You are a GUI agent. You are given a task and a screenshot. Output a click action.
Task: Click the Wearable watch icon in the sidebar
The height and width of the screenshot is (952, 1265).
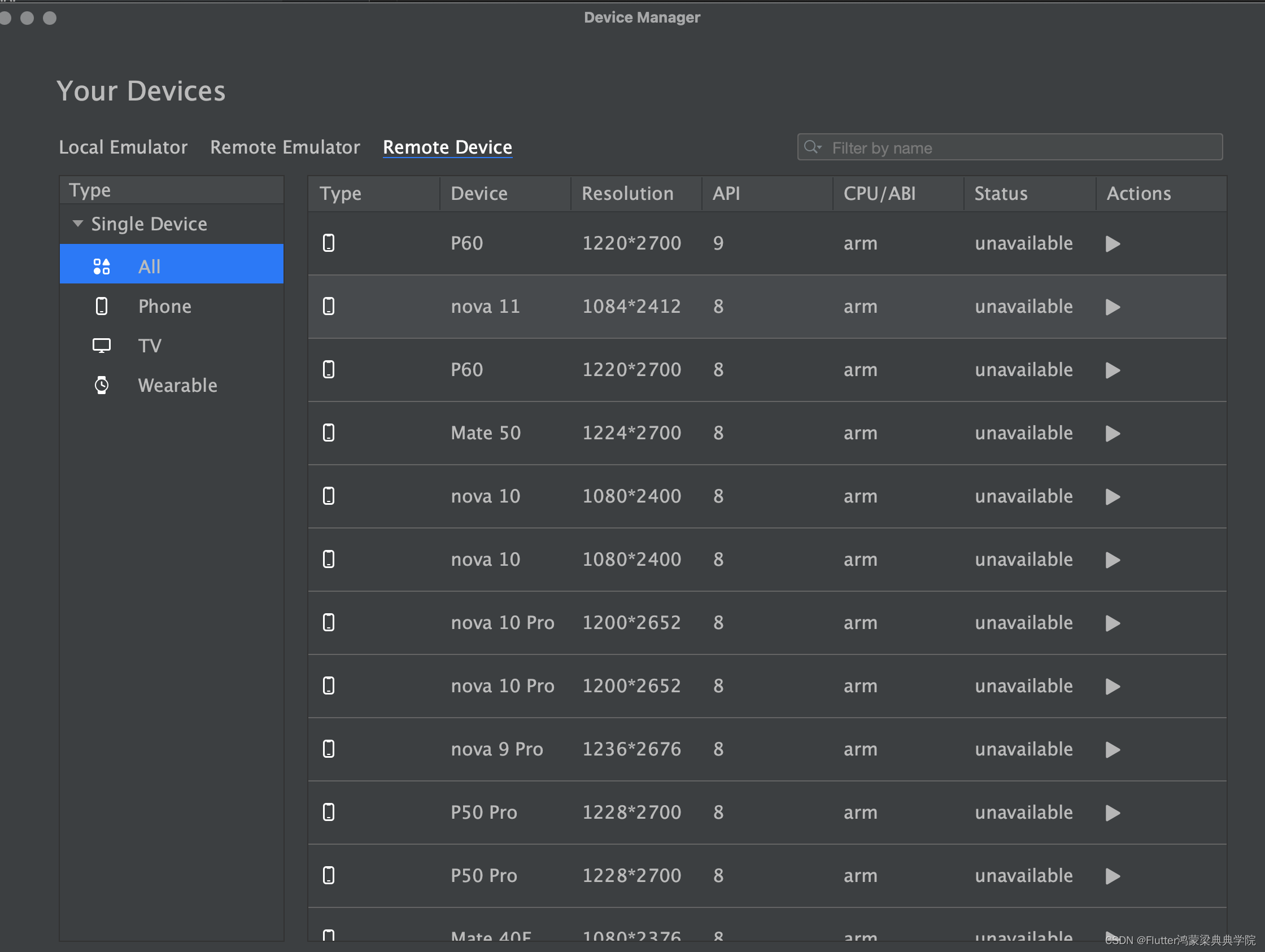click(102, 385)
